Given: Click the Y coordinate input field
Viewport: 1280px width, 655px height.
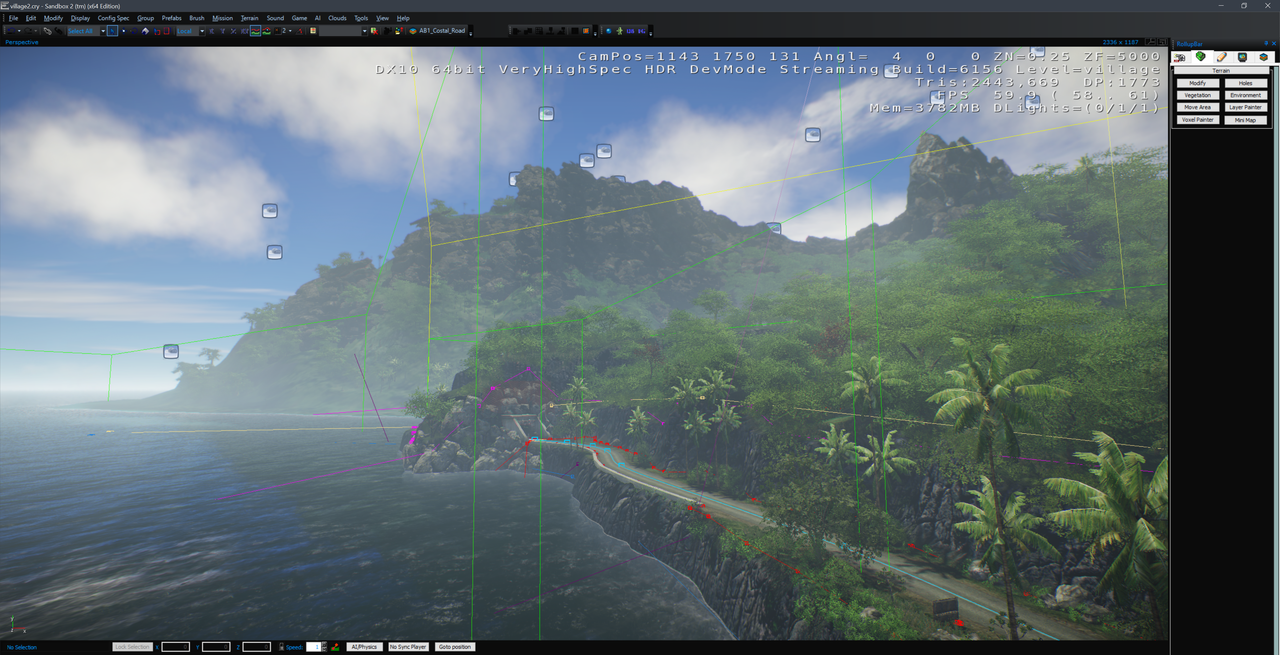Looking at the screenshot, I should pyautogui.click(x=216, y=647).
